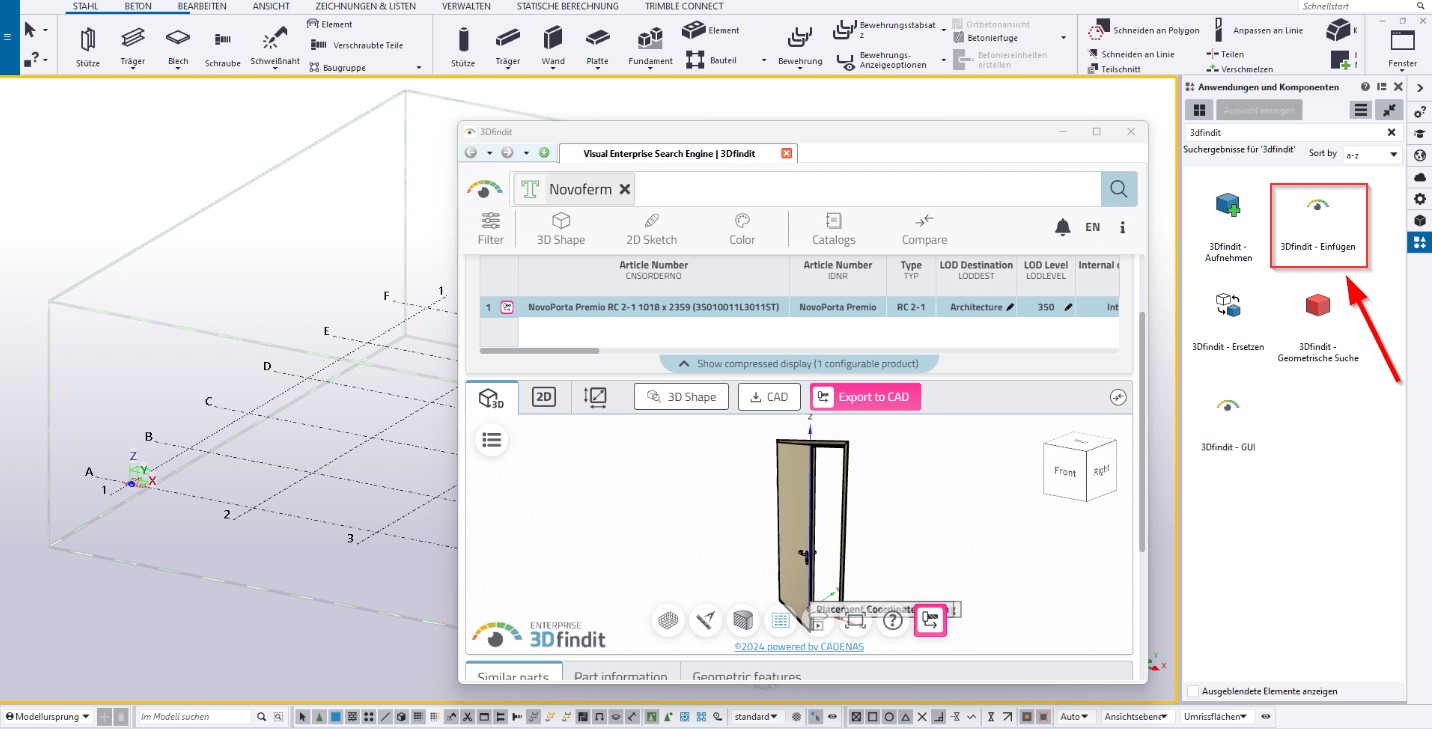Select the concrete Wand tool

pyautogui.click(x=553, y=45)
